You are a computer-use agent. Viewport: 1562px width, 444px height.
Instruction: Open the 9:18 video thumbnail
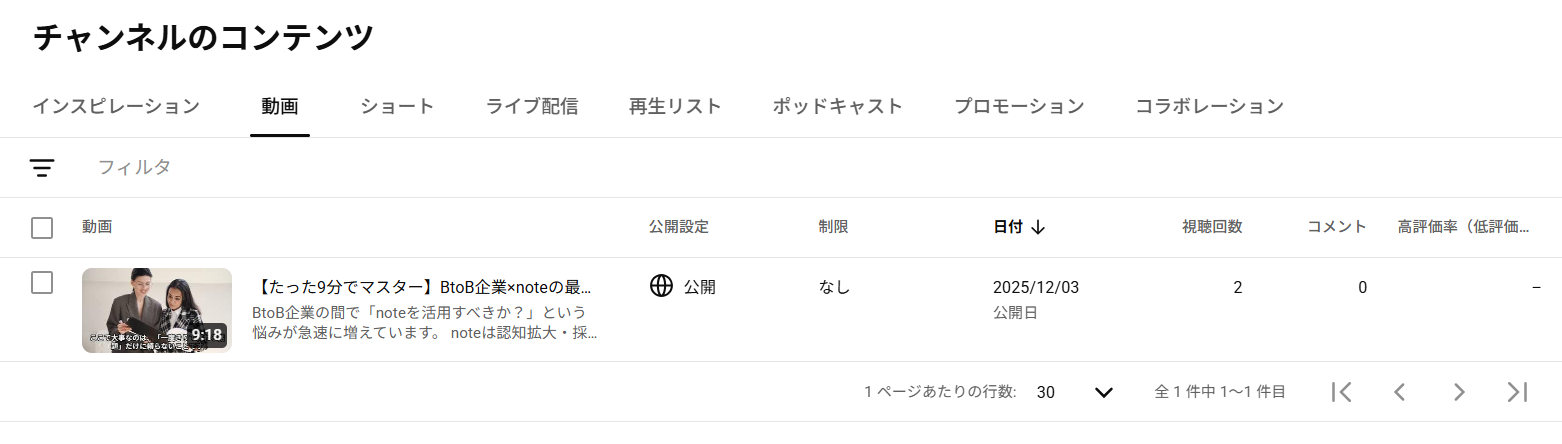[x=157, y=310]
